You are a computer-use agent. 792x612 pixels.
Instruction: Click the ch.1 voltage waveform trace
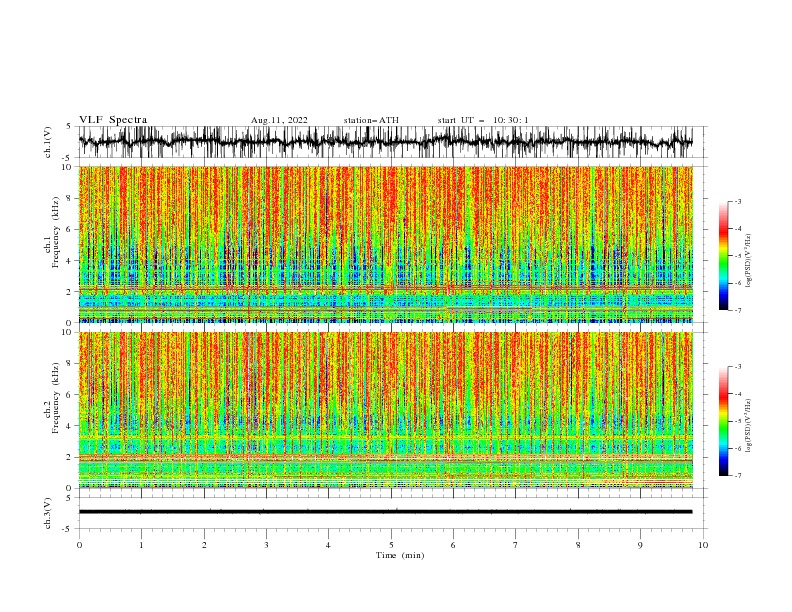pos(385,142)
